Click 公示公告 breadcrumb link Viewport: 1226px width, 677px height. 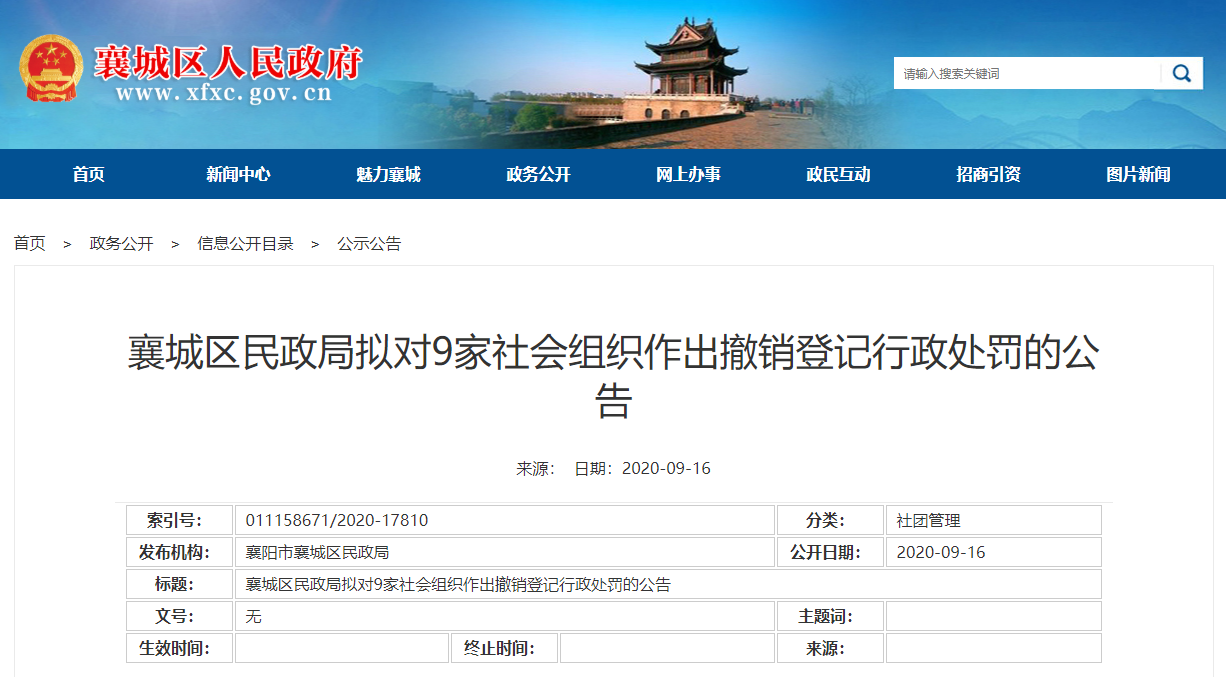pos(369,244)
